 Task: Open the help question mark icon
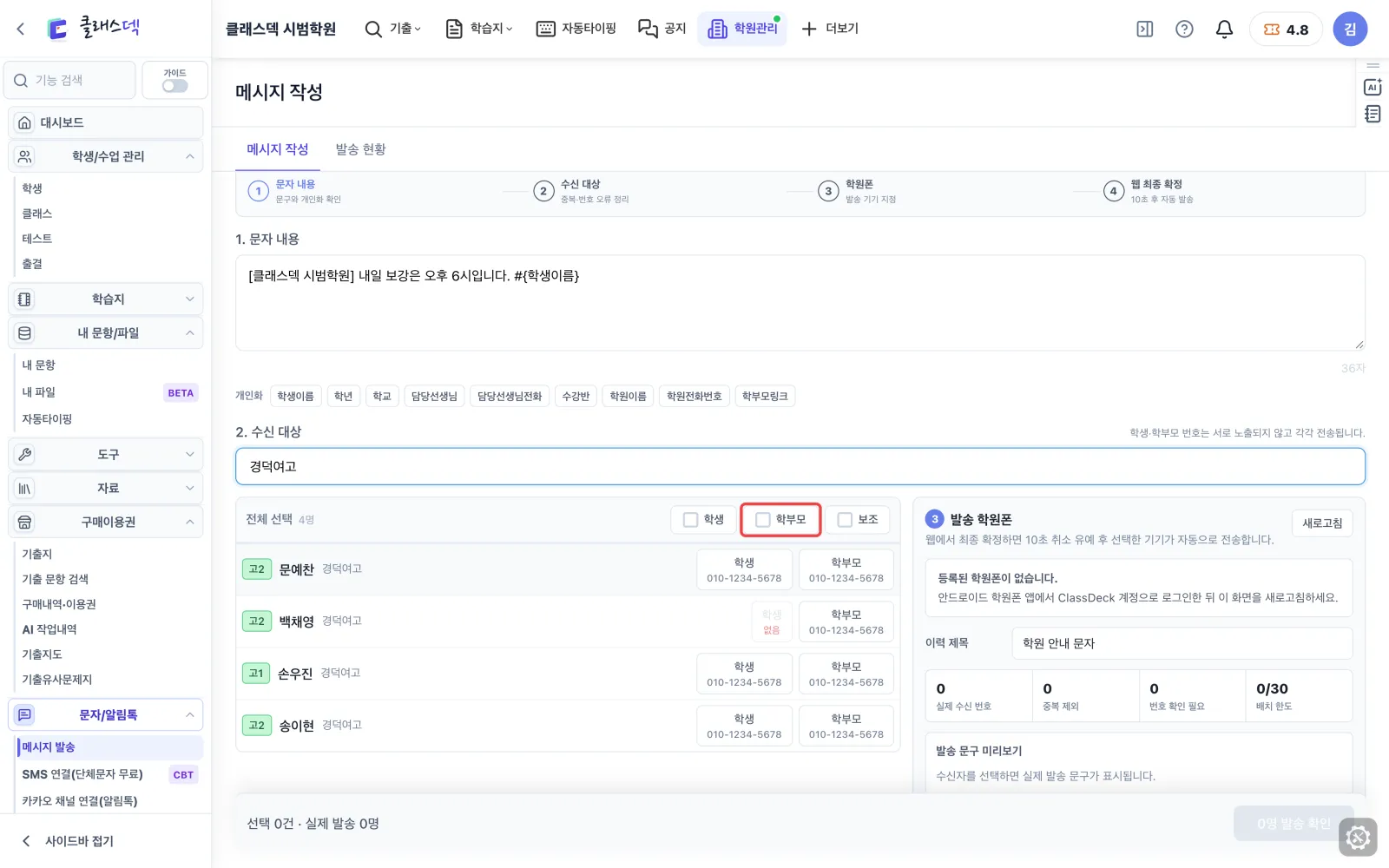(1184, 29)
